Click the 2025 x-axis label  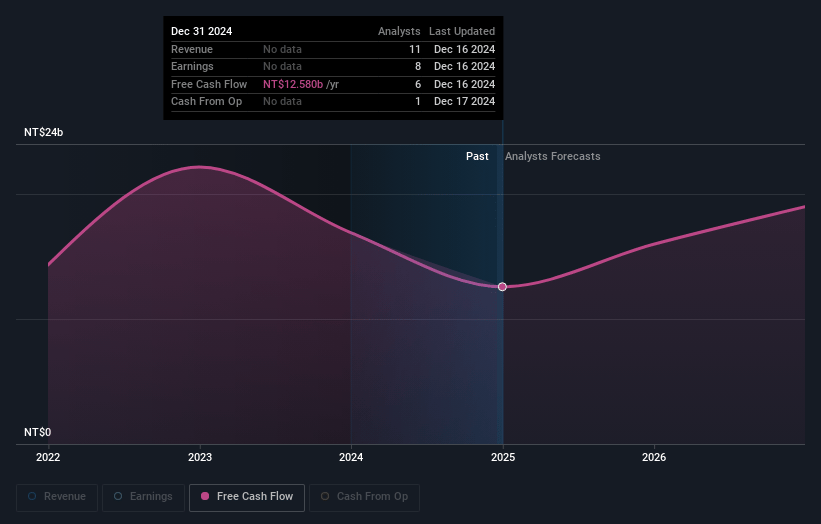[503, 457]
